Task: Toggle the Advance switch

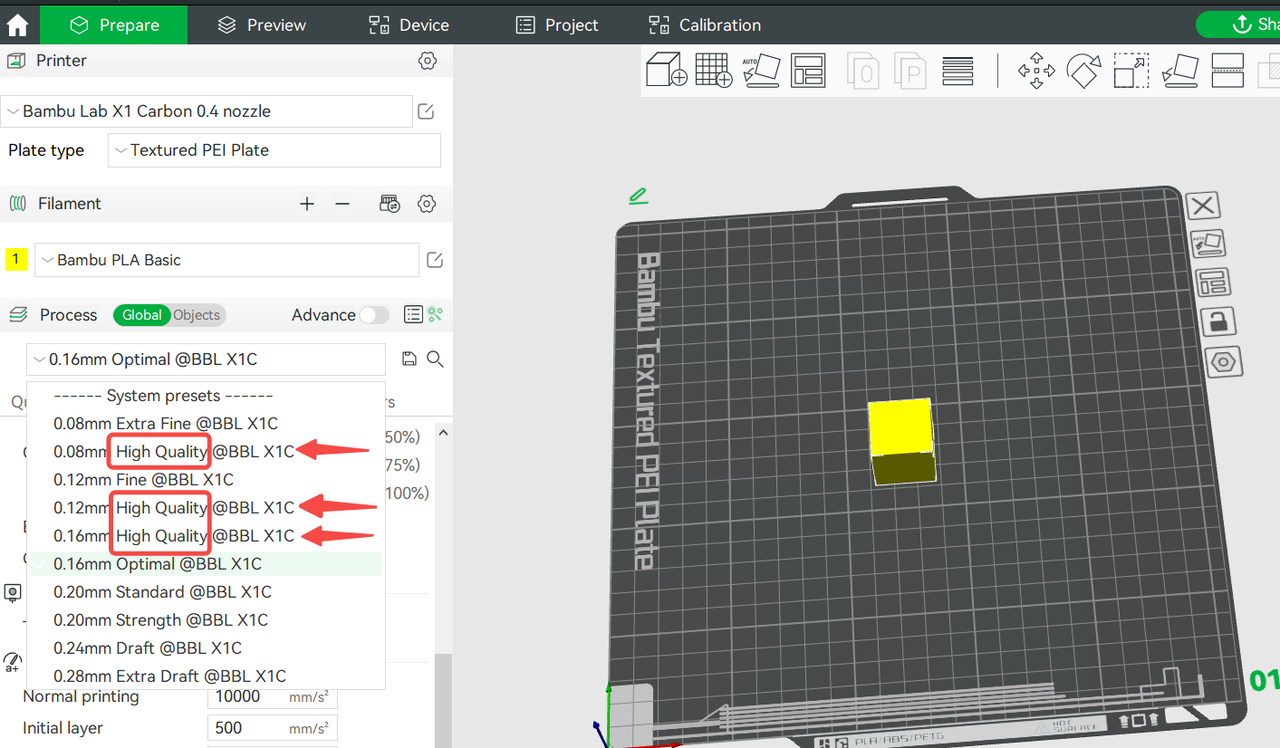Action: pyautogui.click(x=374, y=315)
